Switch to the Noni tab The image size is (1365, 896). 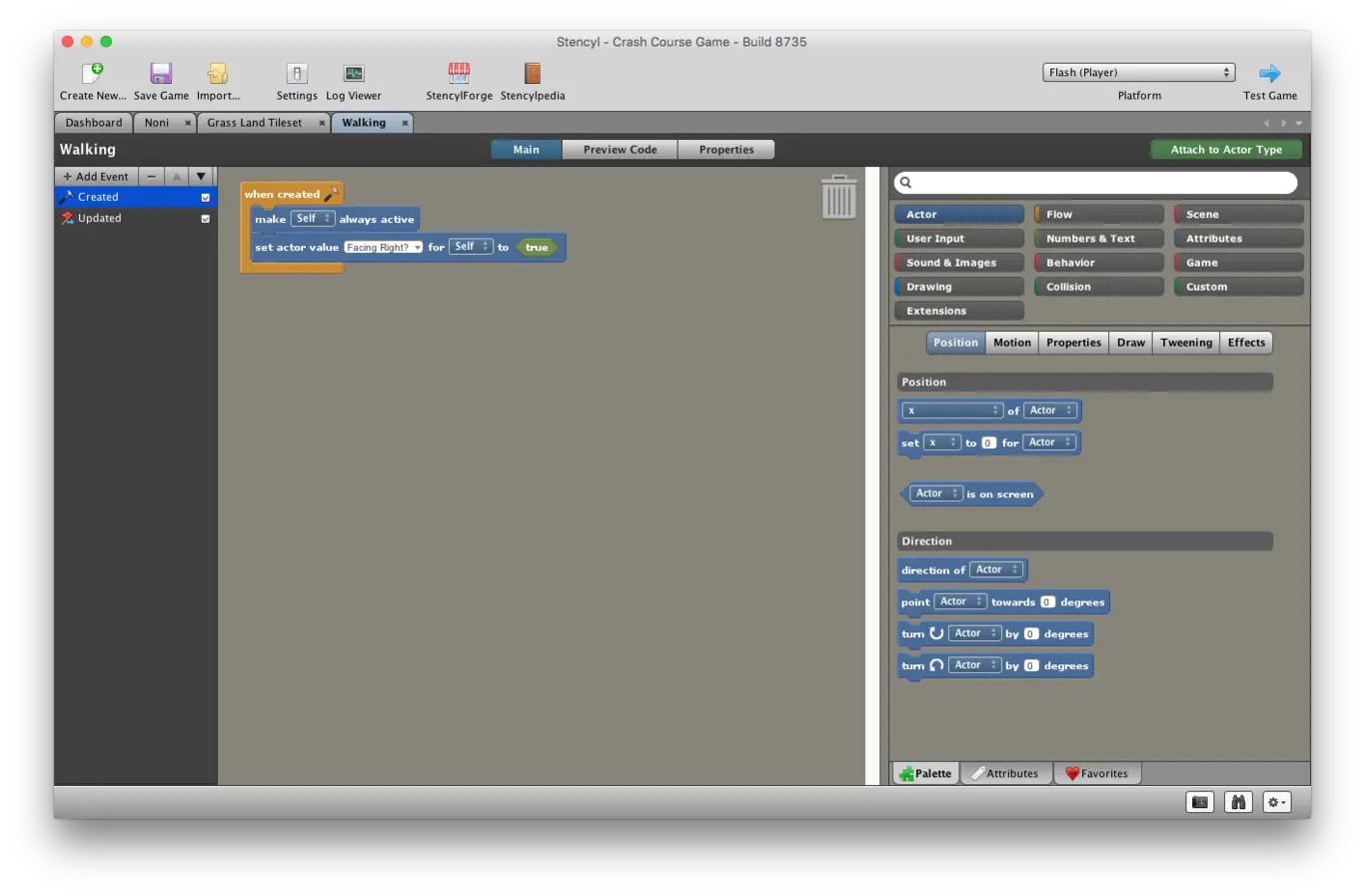(157, 123)
